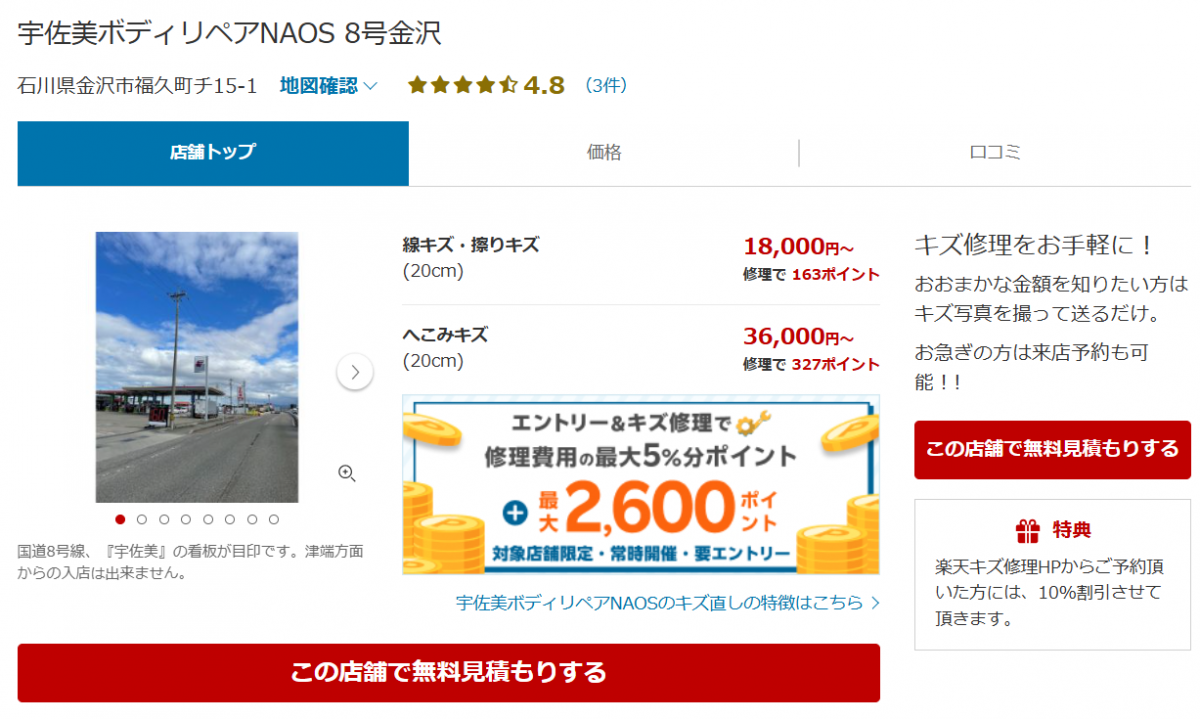Open the (3件) review count link
This screenshot has width=1200, height=719.
606,86
